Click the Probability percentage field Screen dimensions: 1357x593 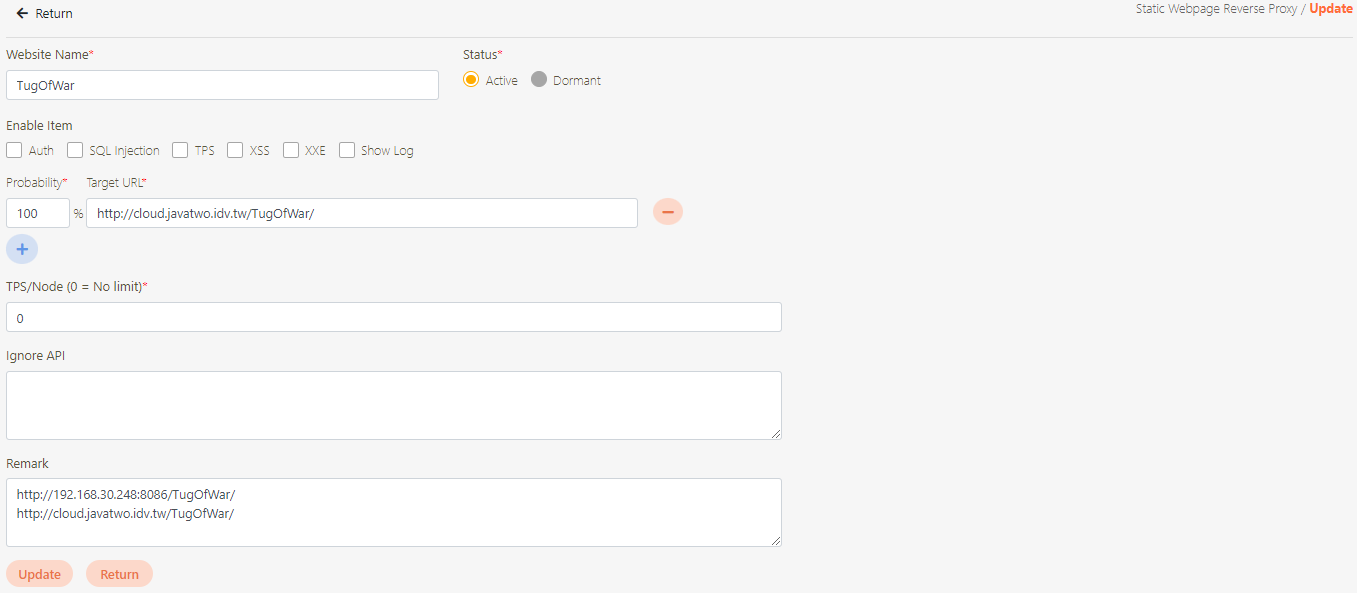(38, 213)
